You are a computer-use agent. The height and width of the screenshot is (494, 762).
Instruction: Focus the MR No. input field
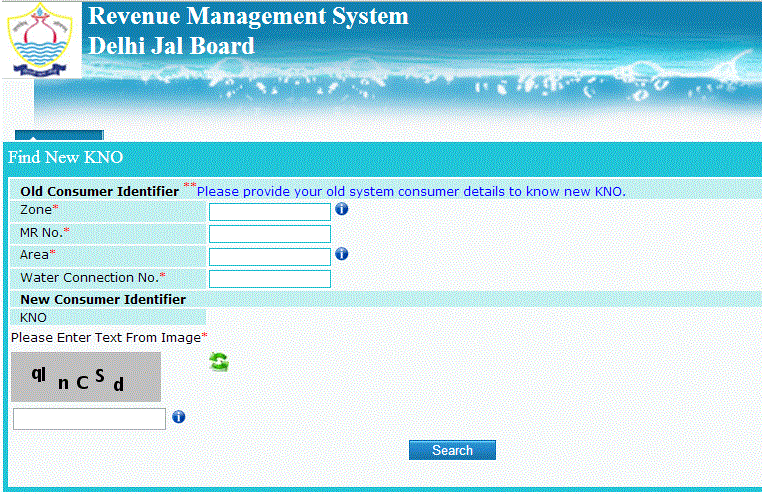tap(270, 234)
